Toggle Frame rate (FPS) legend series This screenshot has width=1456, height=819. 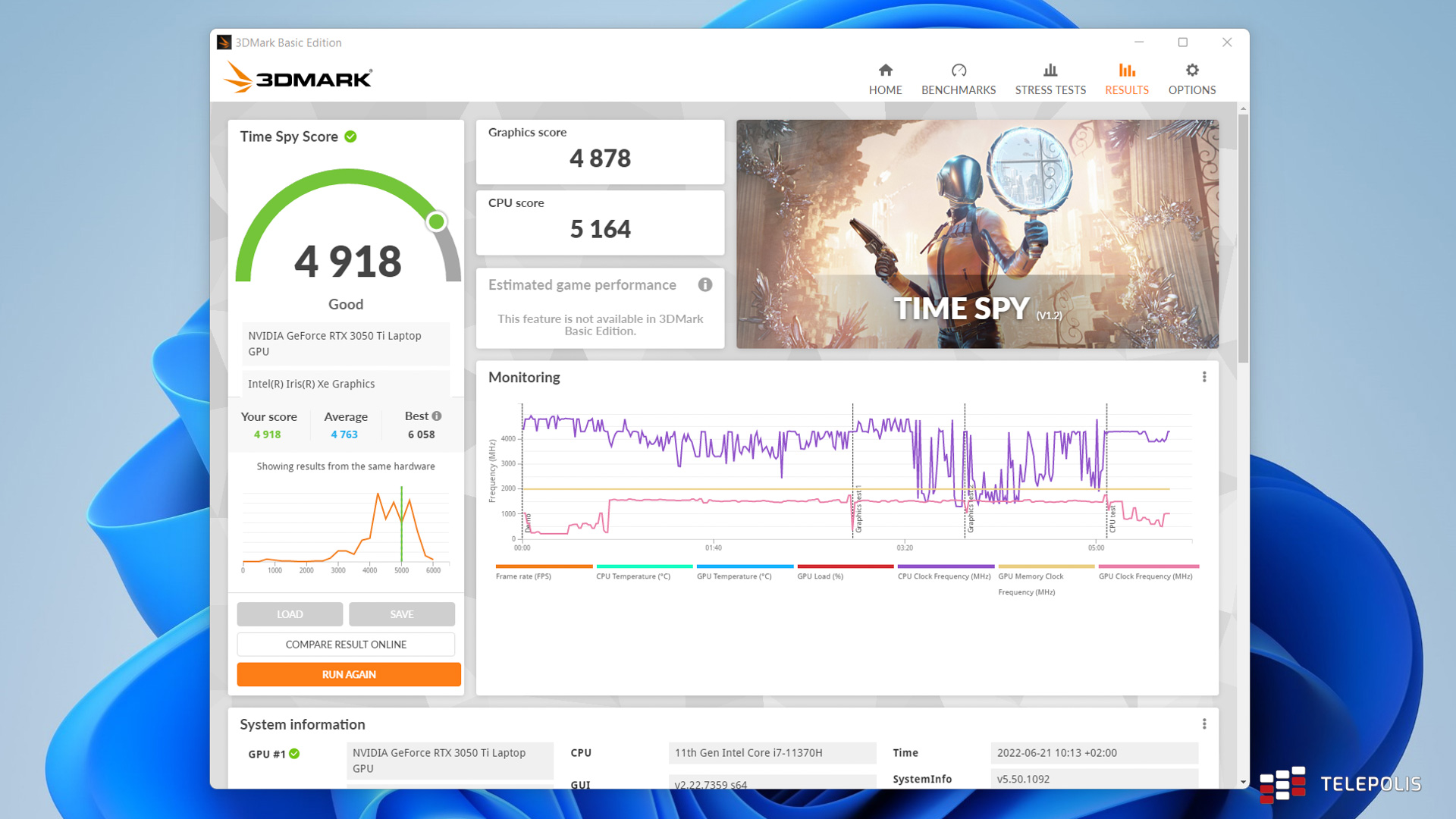[523, 576]
